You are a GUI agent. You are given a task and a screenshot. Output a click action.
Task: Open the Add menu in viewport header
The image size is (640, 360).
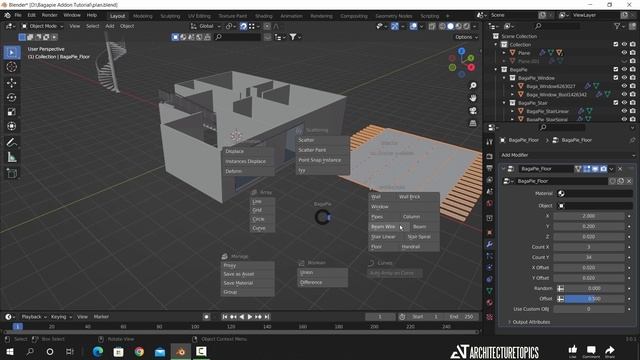(110, 26)
